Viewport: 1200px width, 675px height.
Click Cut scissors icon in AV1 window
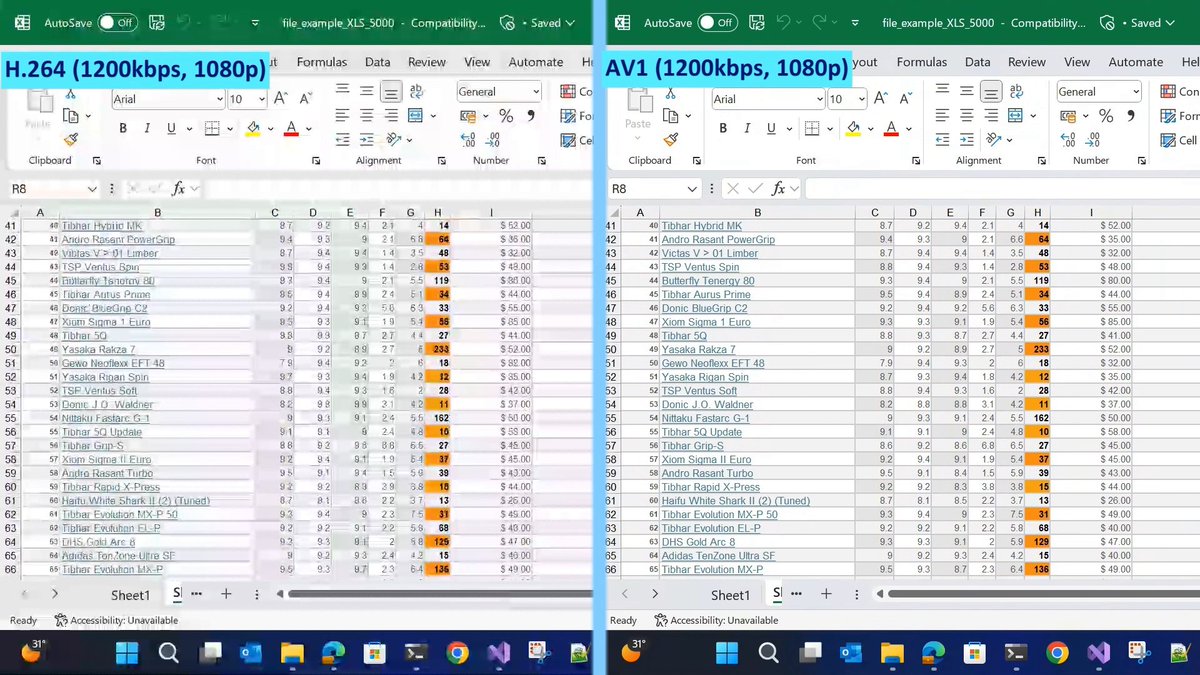pos(670,94)
